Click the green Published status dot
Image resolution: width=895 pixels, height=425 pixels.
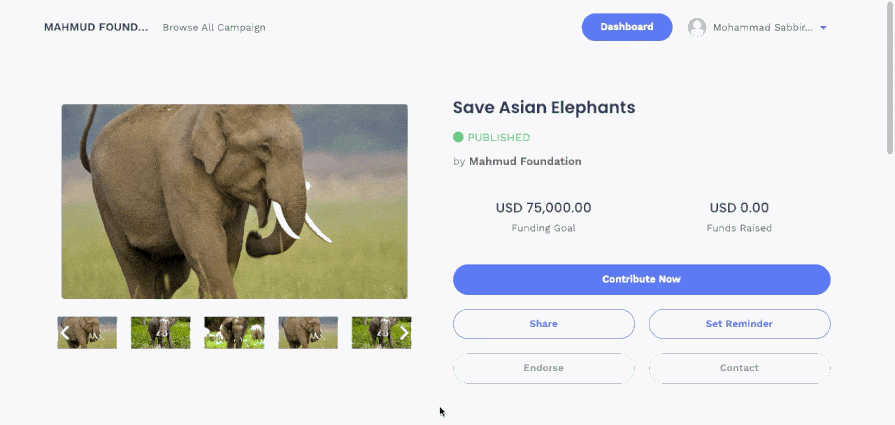coord(458,137)
